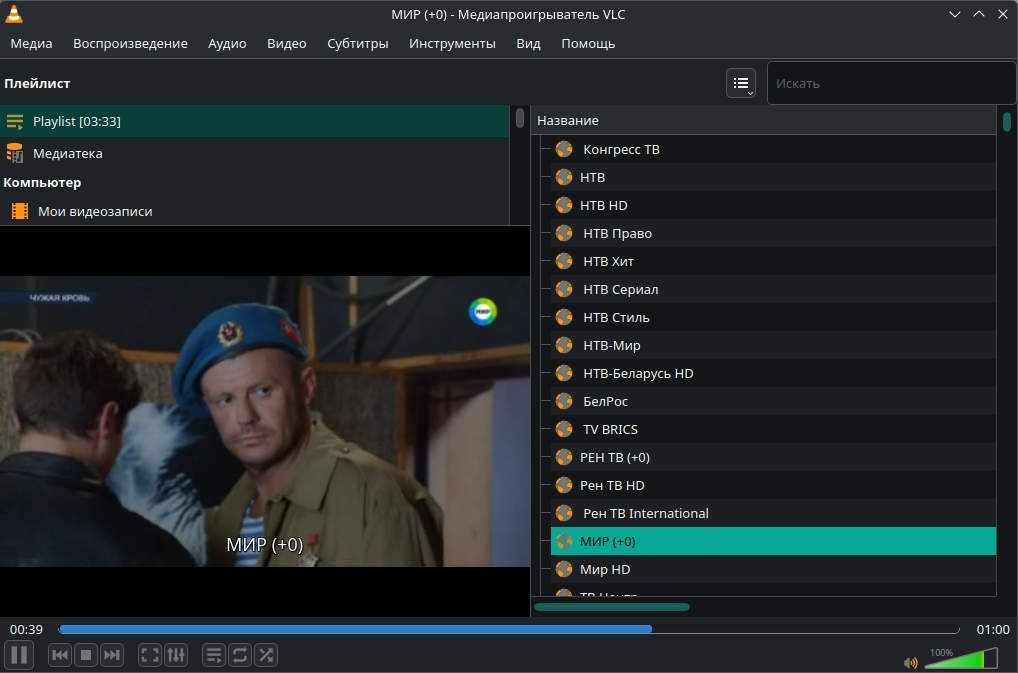Stop playback with the stop button
The image size is (1018, 673).
pyautogui.click(x=86, y=655)
